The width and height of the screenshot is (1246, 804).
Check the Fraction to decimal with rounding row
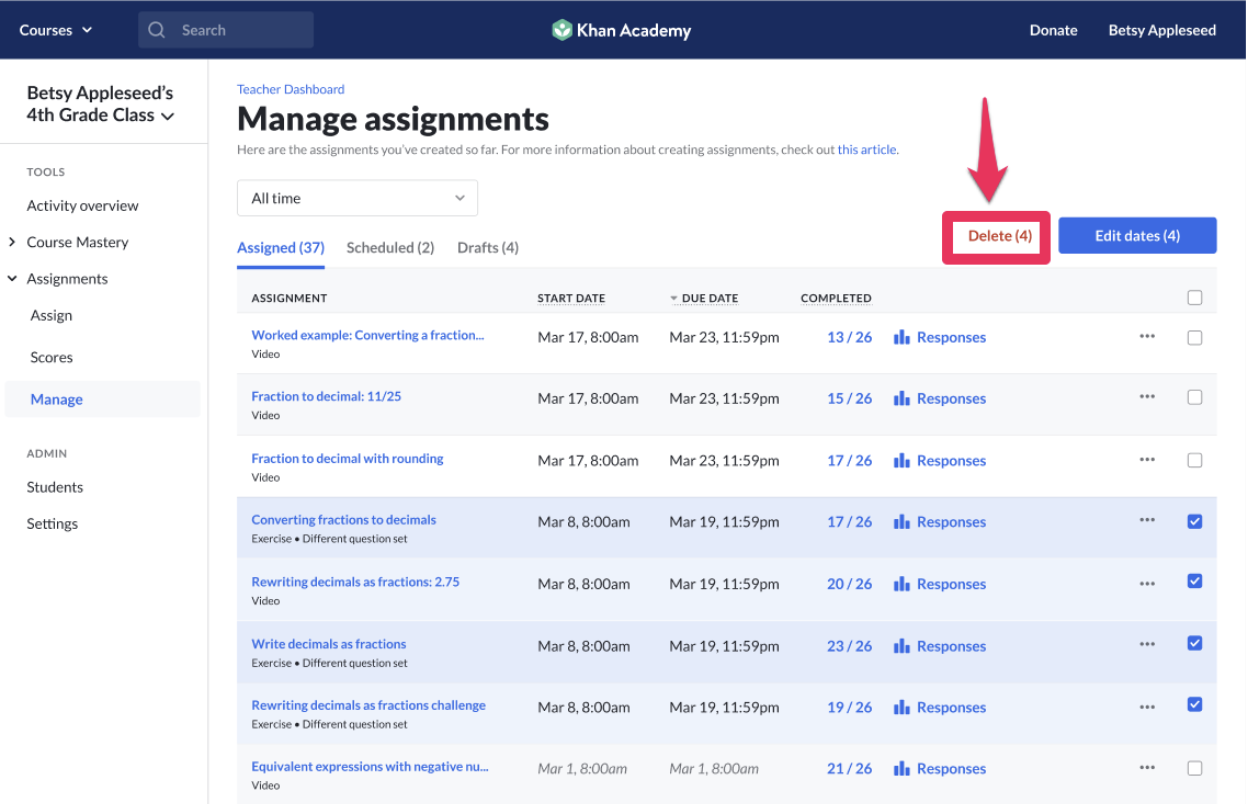(x=1194, y=461)
